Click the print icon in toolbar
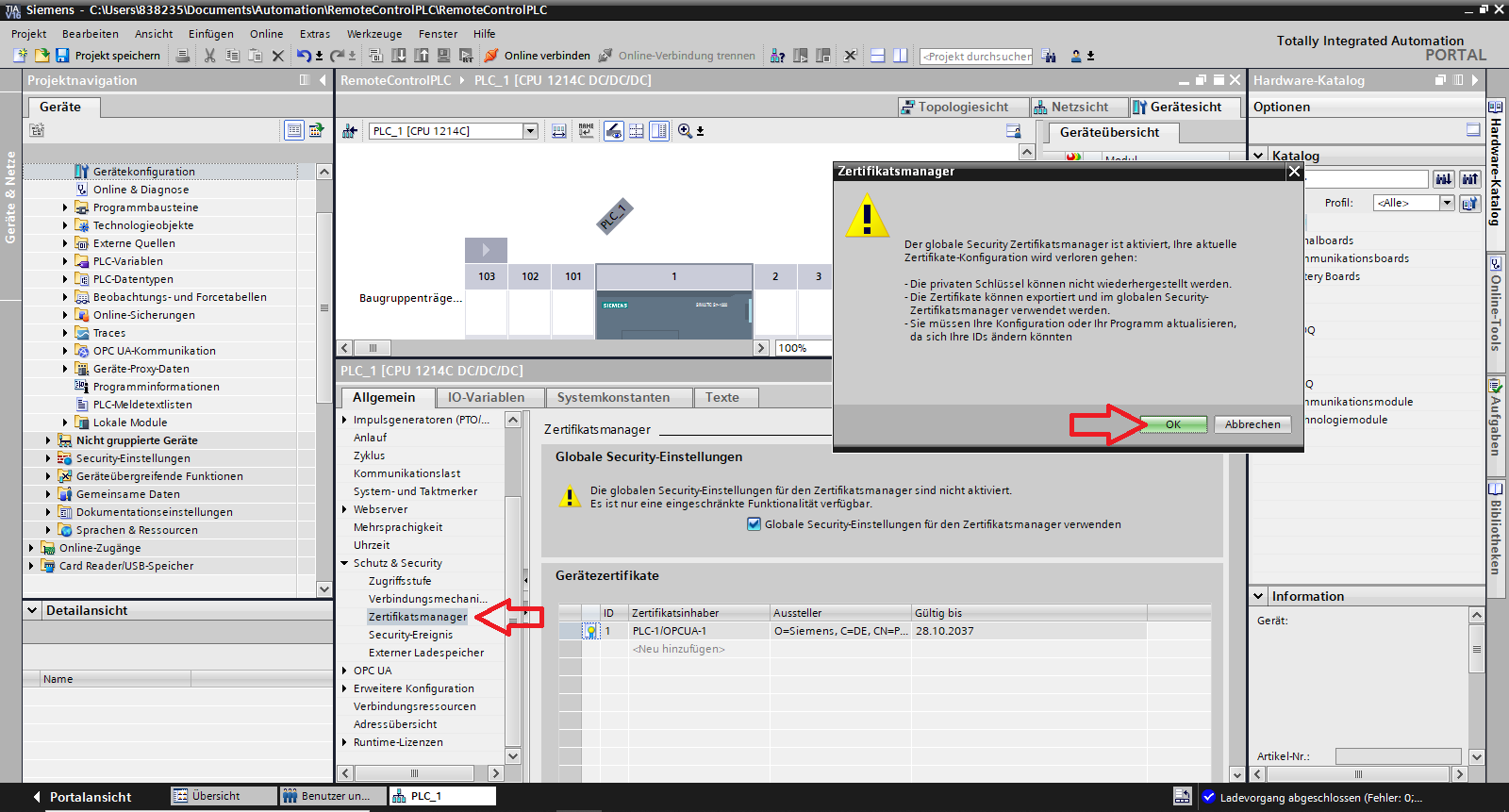 (183, 56)
